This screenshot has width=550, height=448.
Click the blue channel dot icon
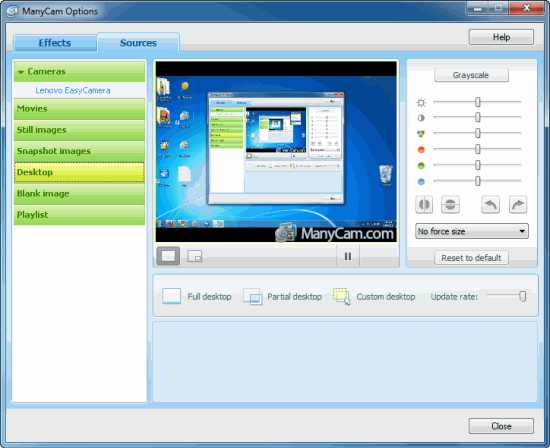click(421, 181)
